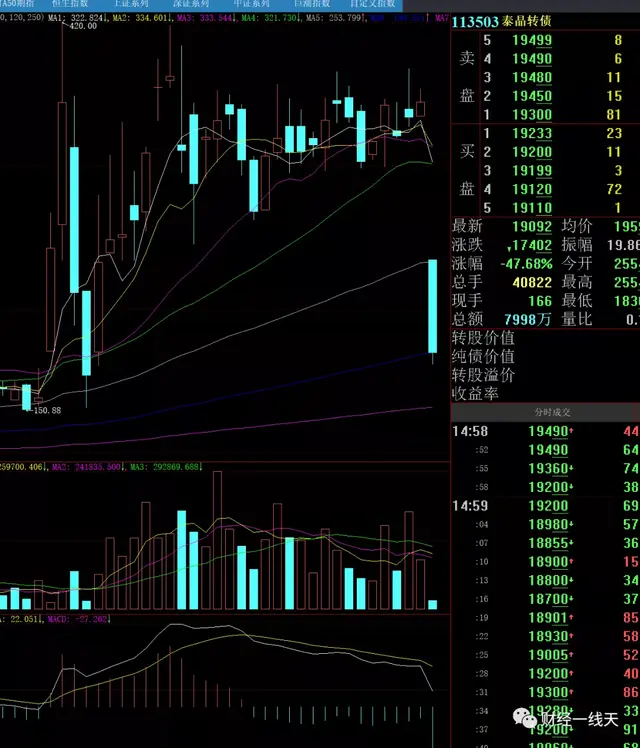This screenshot has width=640, height=748.
Task: Click the 113503 泰晶转债 title
Action: click(x=501, y=21)
